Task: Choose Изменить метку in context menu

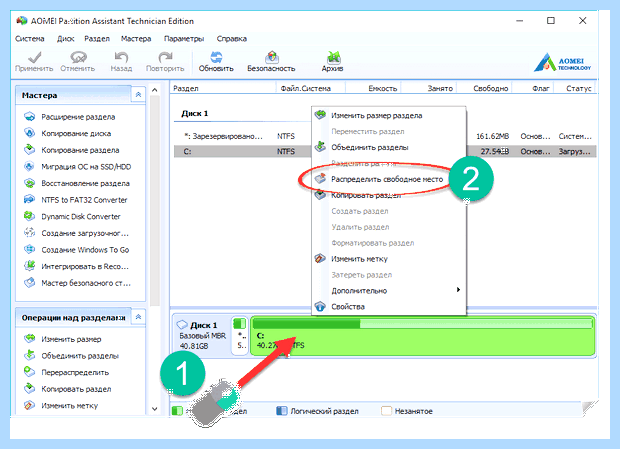Action: click(389, 259)
